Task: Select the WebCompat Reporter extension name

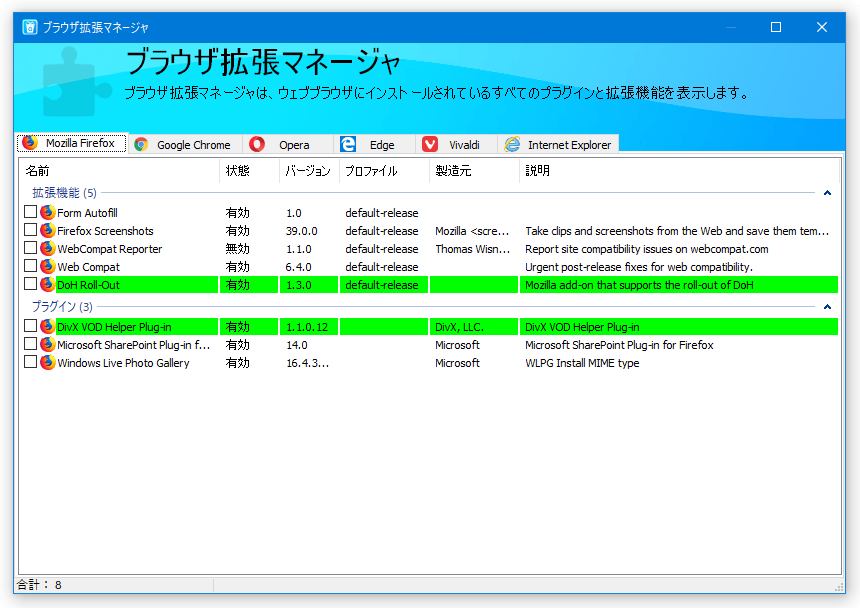Action: (110, 249)
